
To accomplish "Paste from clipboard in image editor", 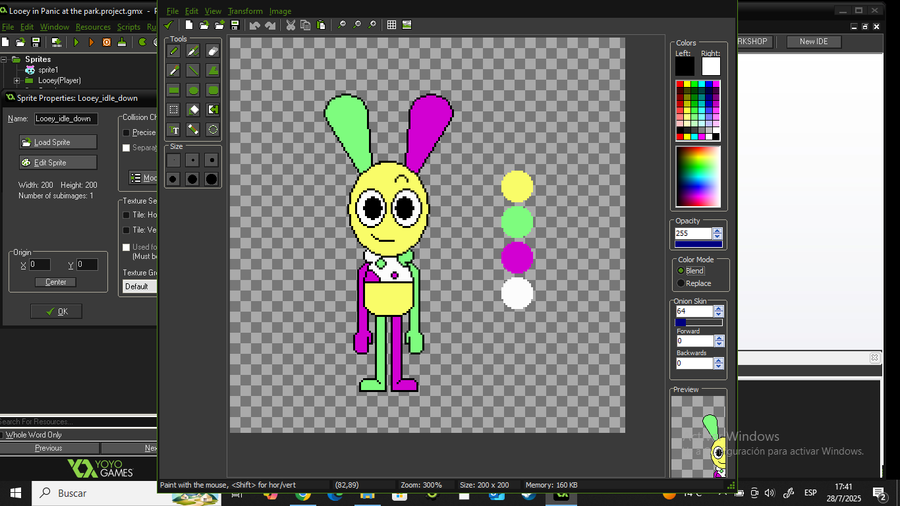I will click(321, 25).
